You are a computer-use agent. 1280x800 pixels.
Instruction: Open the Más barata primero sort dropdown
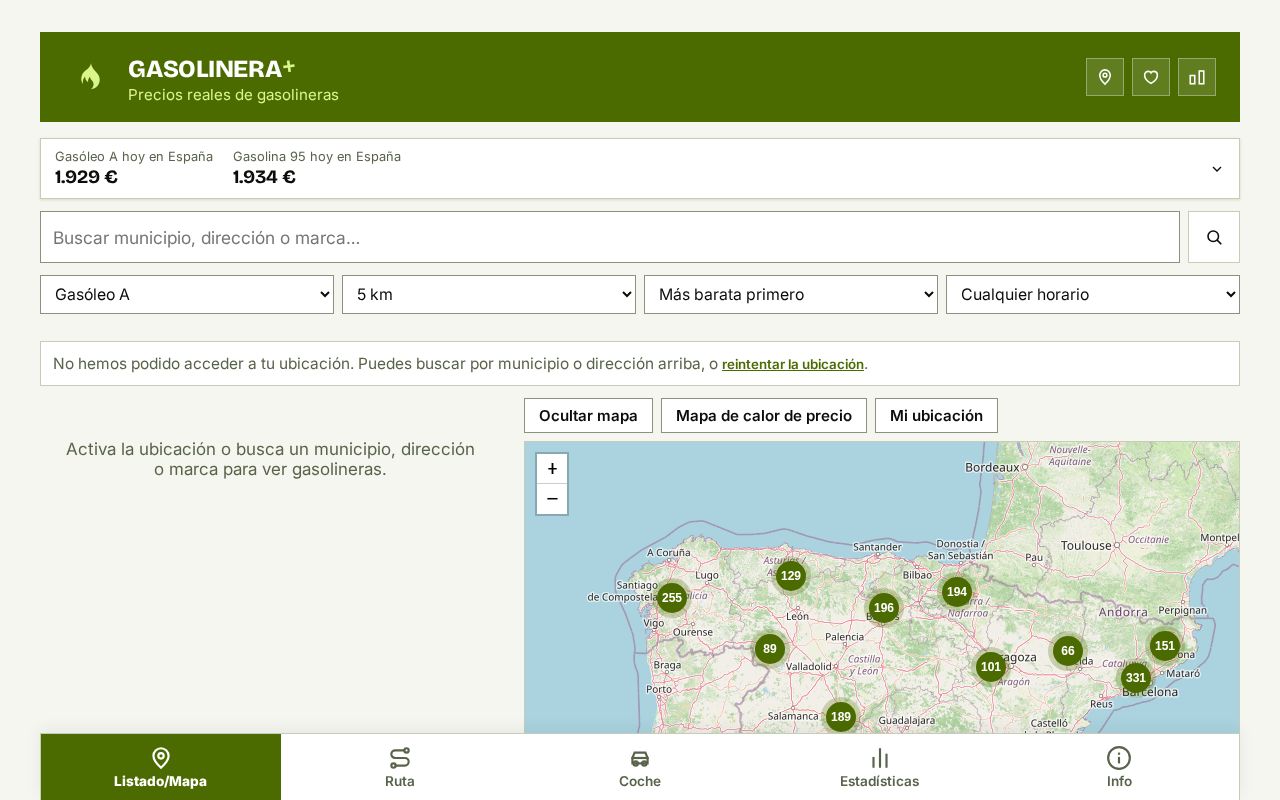click(791, 295)
